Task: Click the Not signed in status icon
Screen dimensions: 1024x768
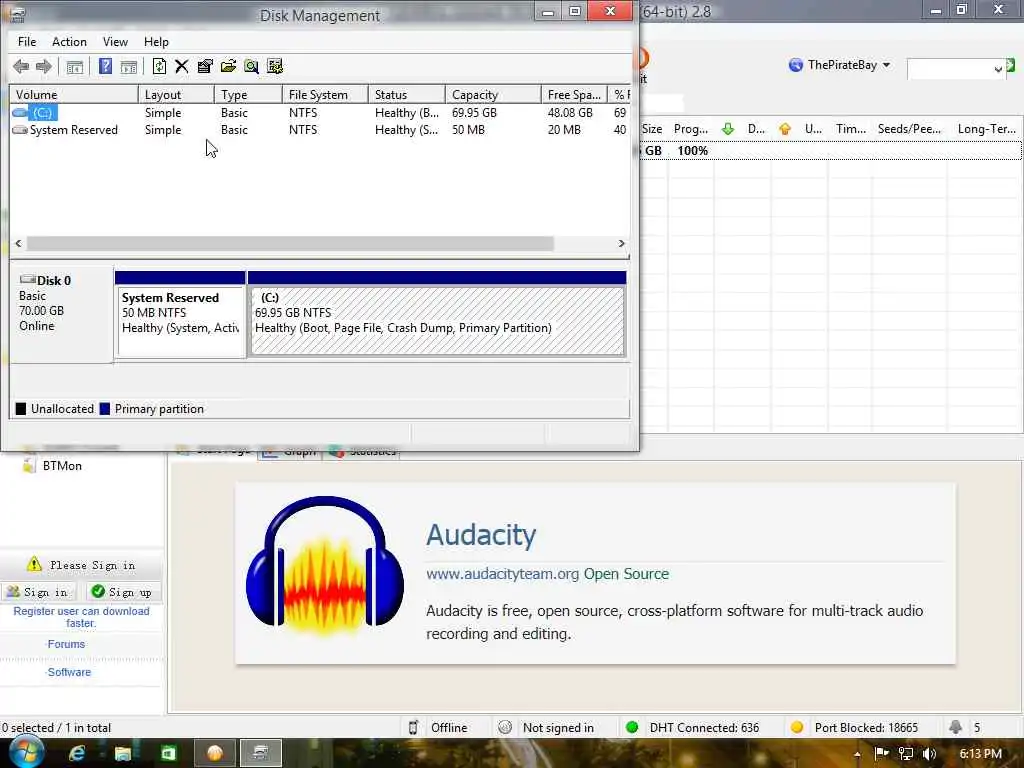Action: click(505, 728)
